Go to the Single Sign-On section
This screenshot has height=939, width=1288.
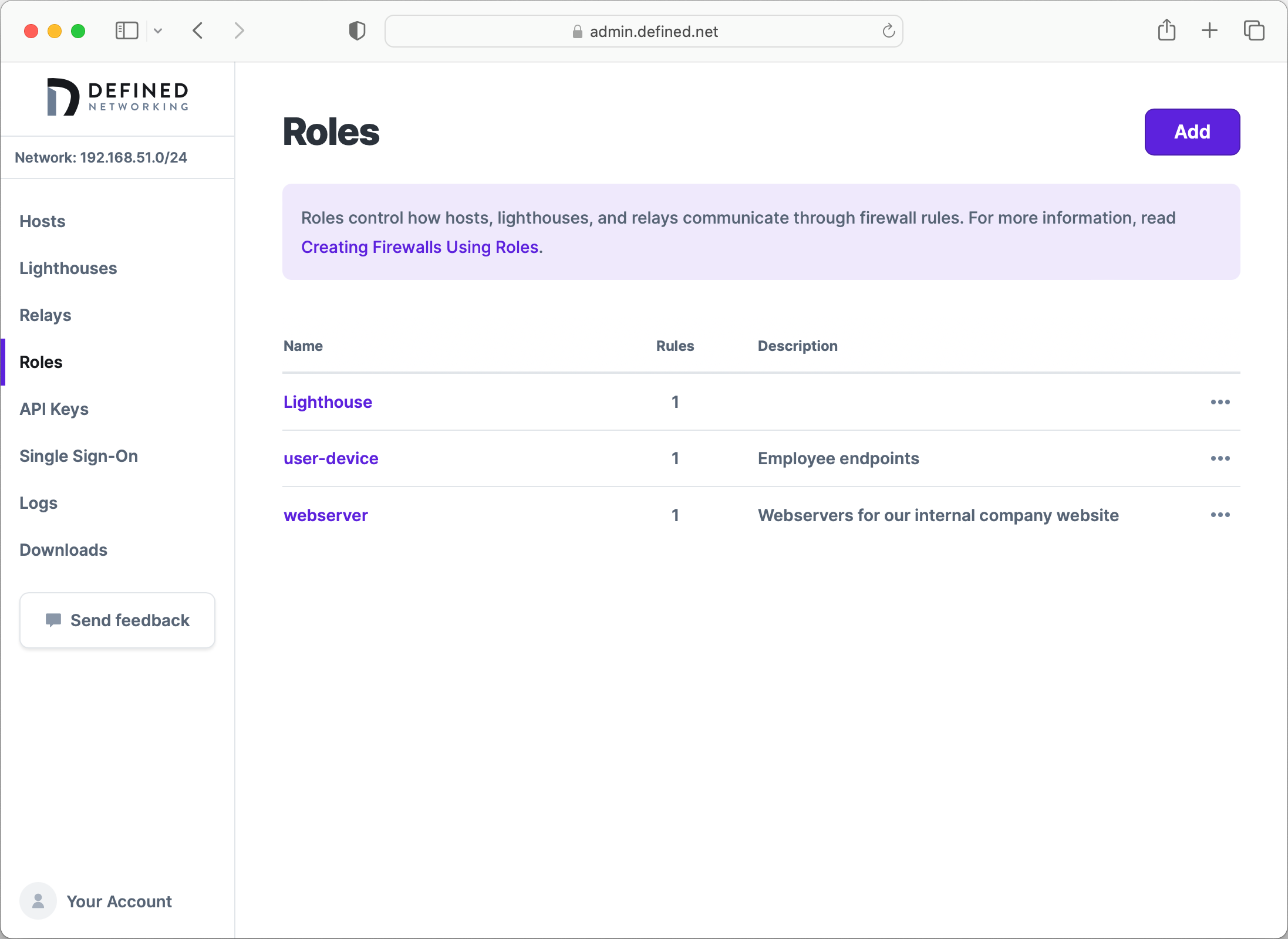(79, 456)
